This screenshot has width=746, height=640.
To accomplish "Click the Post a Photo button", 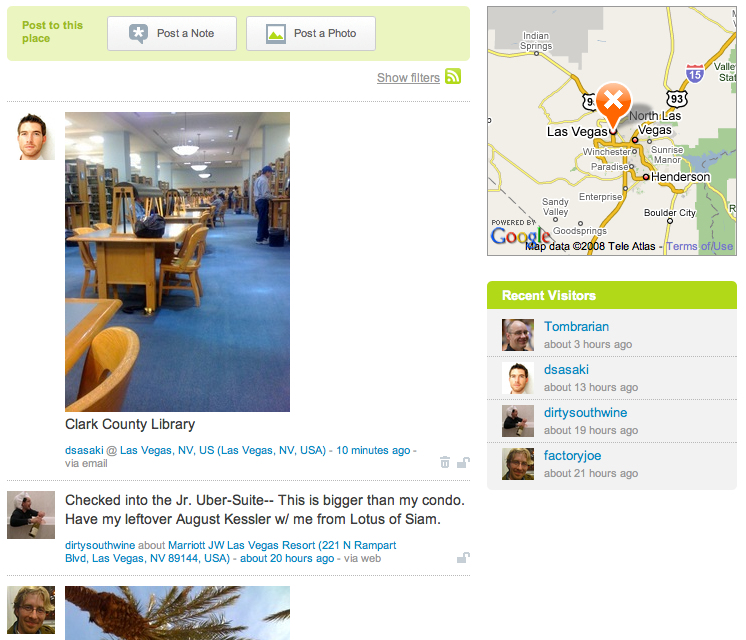I will coord(311,33).
